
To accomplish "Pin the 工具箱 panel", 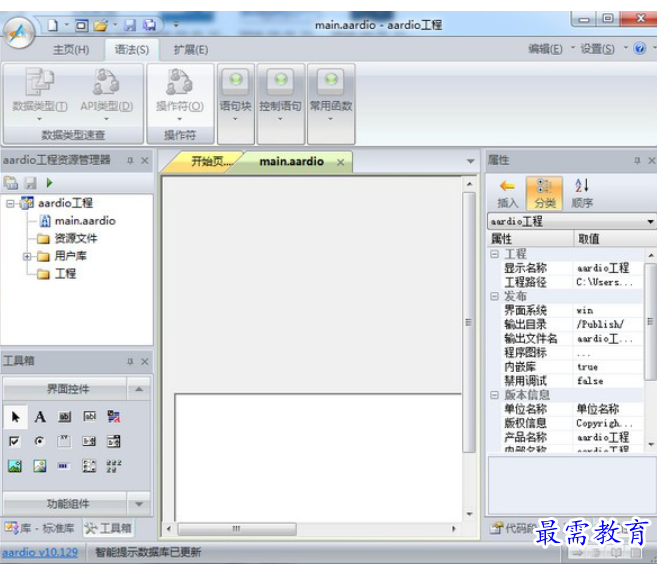I will (x=130, y=361).
